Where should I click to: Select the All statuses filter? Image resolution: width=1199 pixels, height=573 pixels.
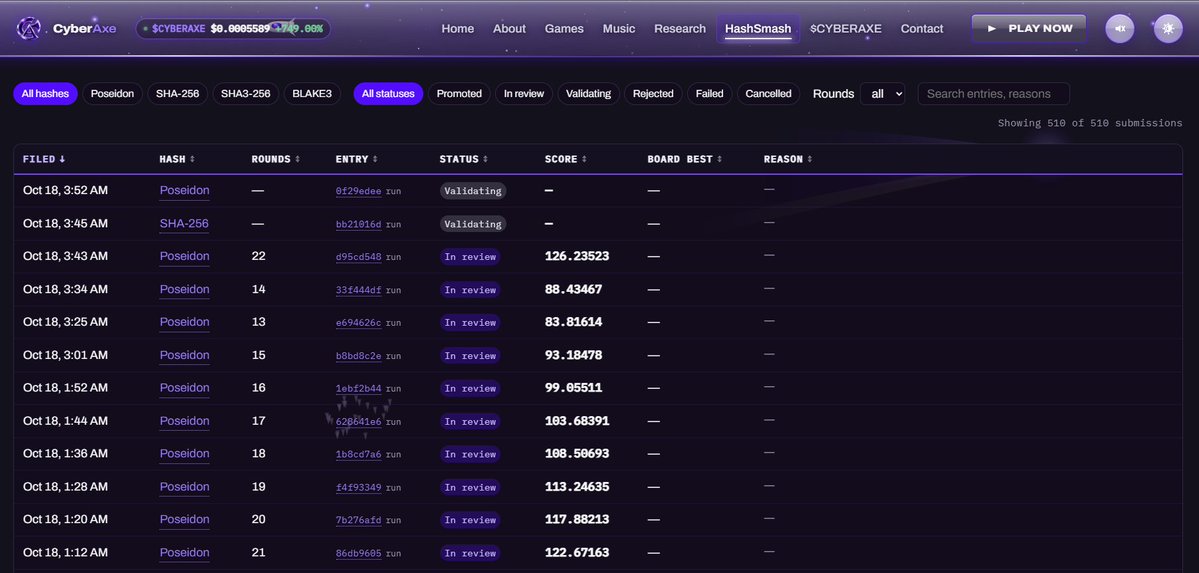click(x=388, y=94)
